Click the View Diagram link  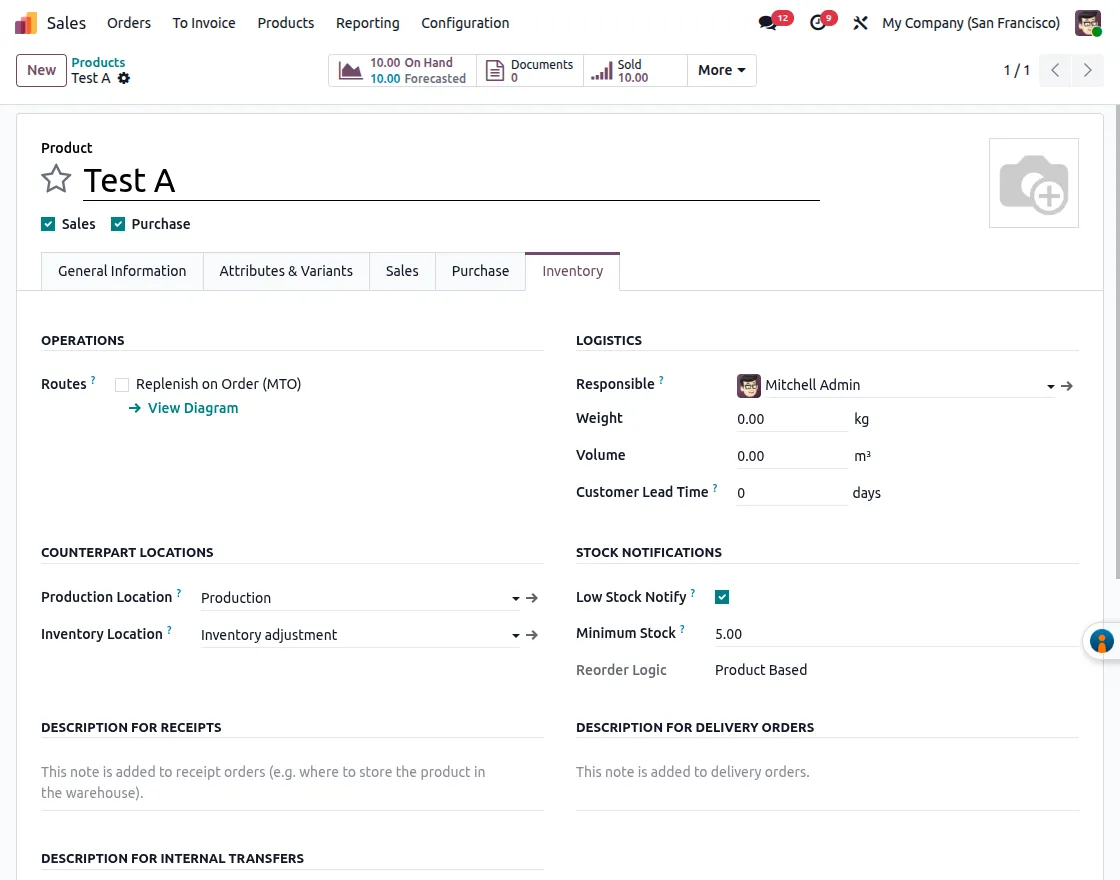192,408
